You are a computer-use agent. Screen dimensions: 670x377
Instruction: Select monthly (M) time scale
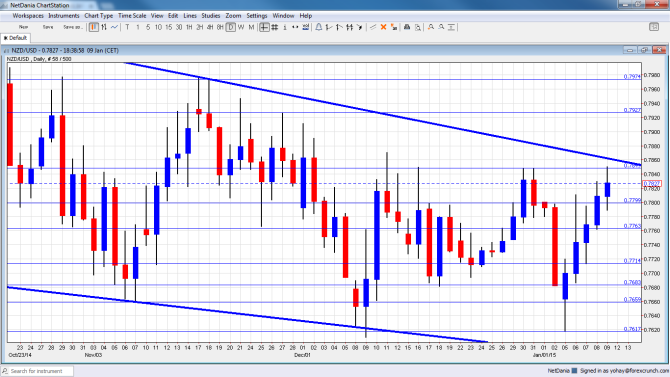pos(251,27)
